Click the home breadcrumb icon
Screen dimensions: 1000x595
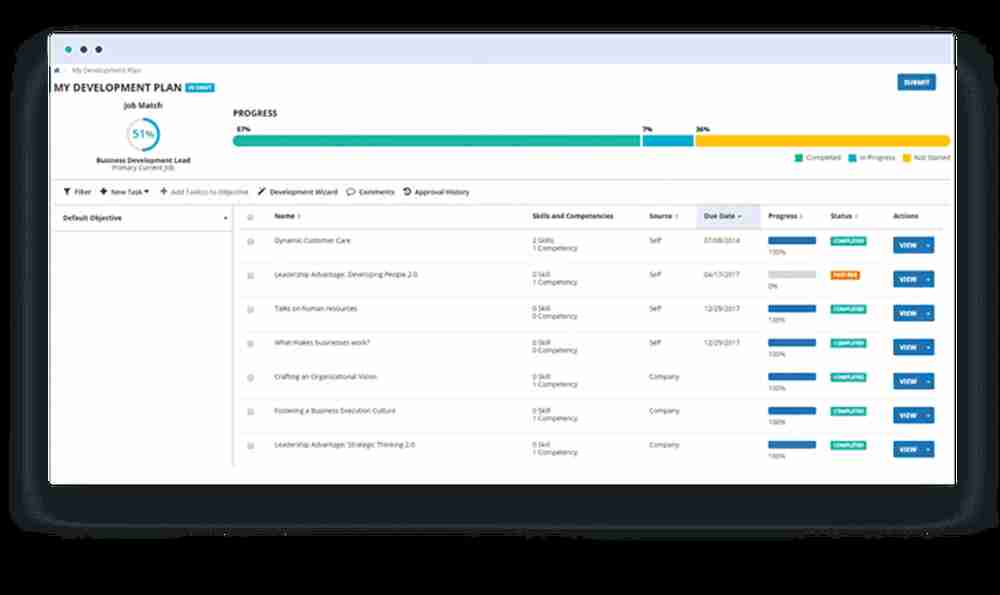coord(57,70)
